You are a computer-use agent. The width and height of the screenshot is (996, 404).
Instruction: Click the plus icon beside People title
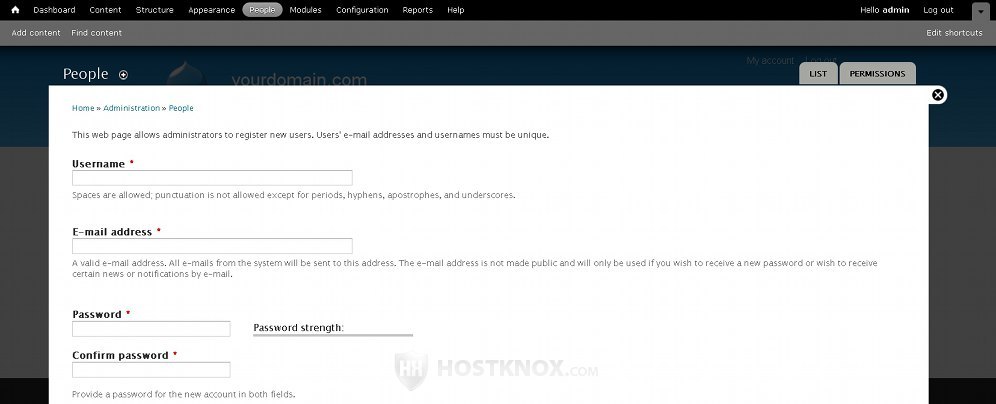[x=123, y=75]
